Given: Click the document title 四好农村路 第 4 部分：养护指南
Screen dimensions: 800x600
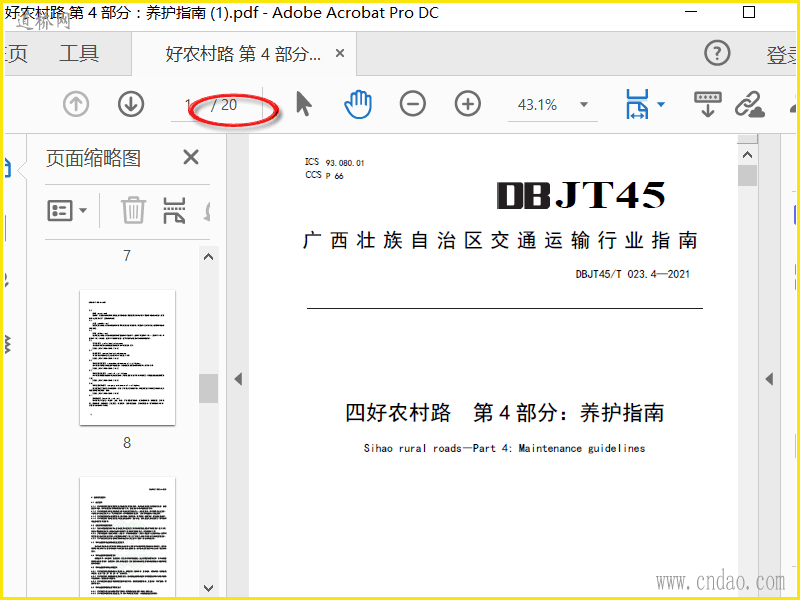Looking at the screenshot, I should coord(505,413).
